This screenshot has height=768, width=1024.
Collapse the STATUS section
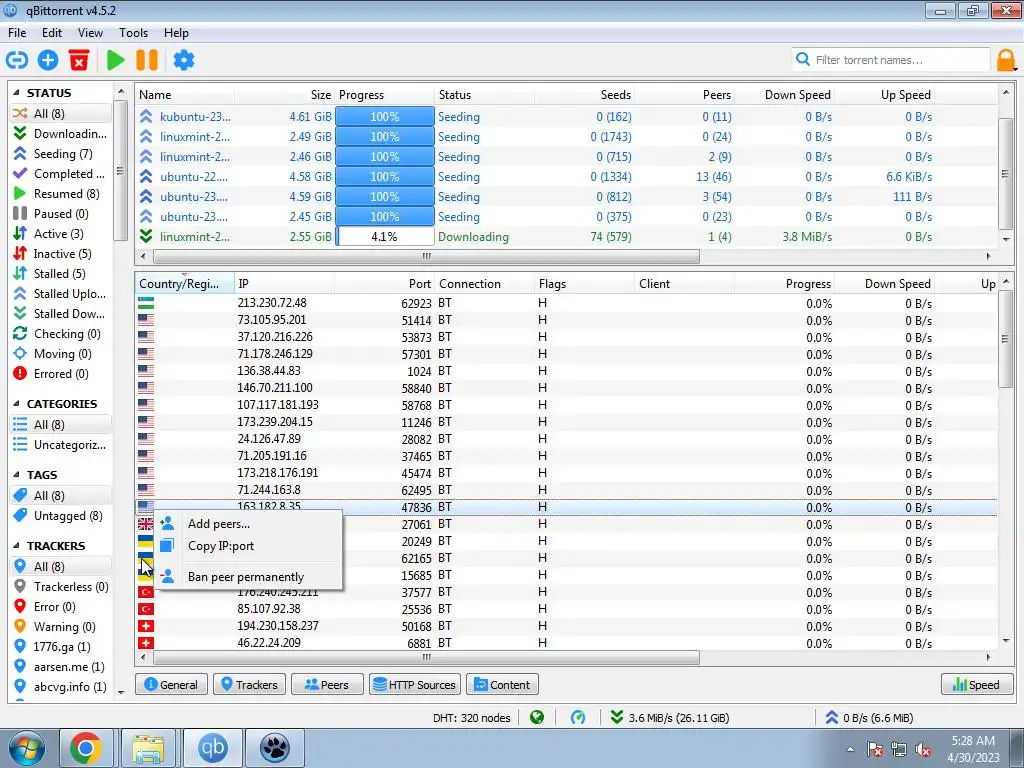click(x=16, y=93)
